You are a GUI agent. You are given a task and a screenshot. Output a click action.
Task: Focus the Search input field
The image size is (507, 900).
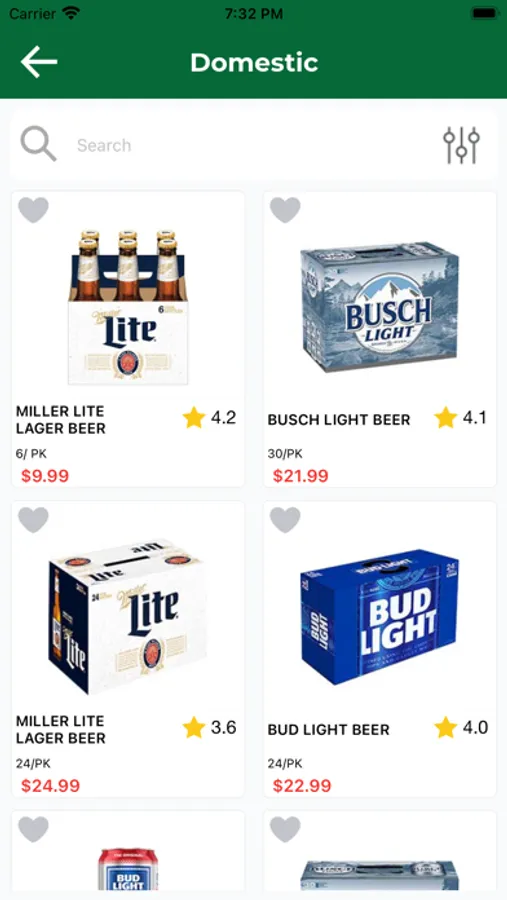point(253,145)
